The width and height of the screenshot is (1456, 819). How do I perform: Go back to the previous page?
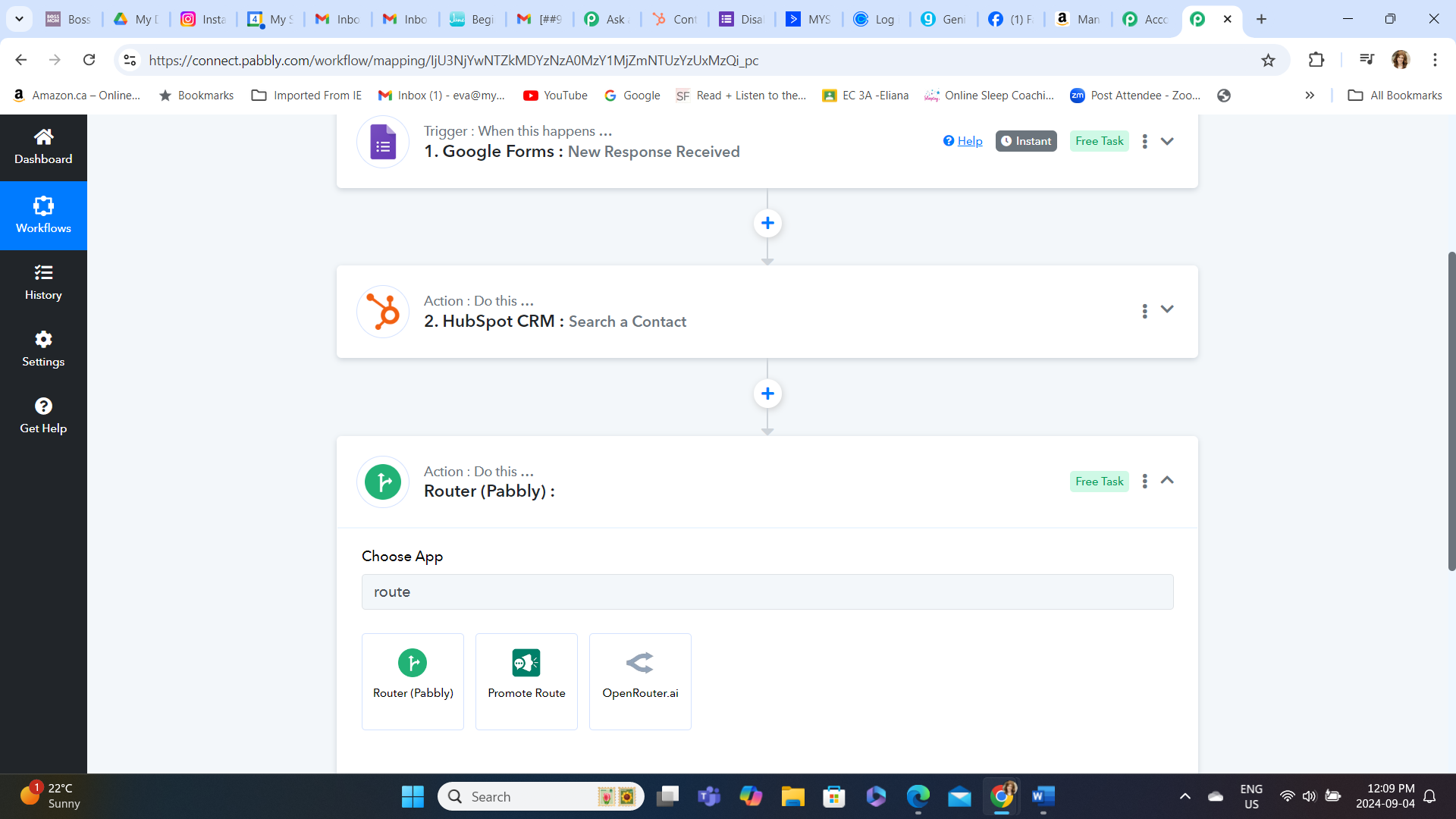(x=20, y=60)
